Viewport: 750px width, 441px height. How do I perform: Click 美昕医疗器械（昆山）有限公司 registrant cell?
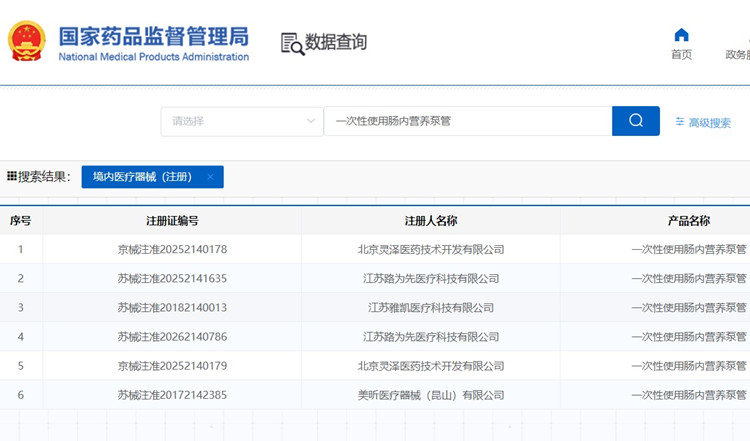431,395
